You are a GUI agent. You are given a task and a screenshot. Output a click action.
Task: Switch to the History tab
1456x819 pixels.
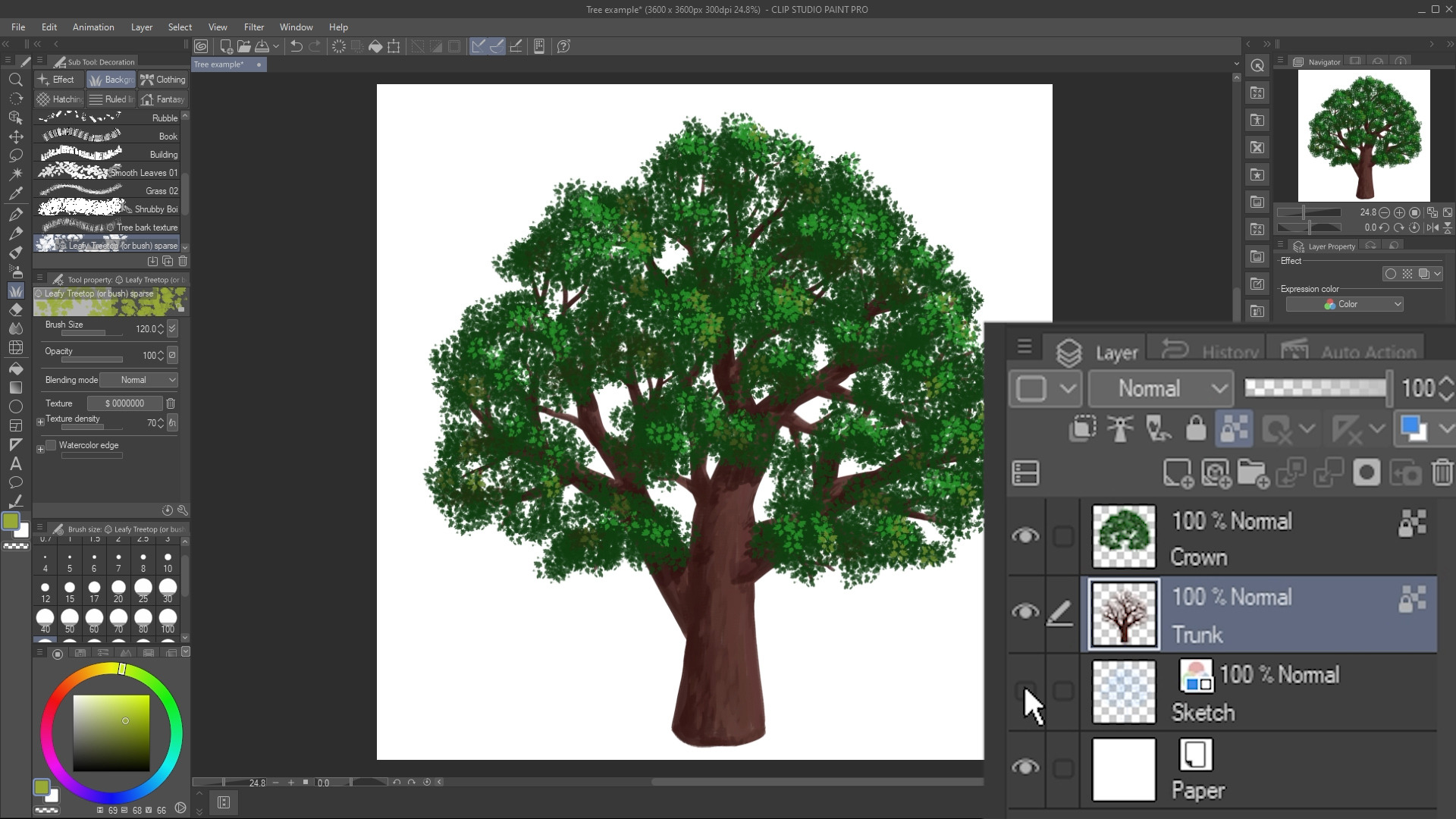click(x=1216, y=352)
